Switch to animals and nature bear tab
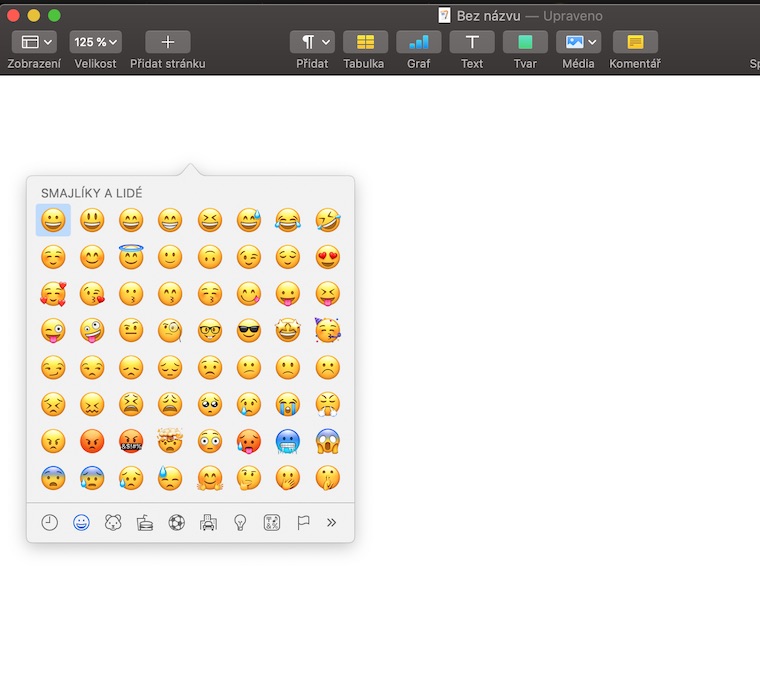The image size is (760, 696). click(113, 522)
